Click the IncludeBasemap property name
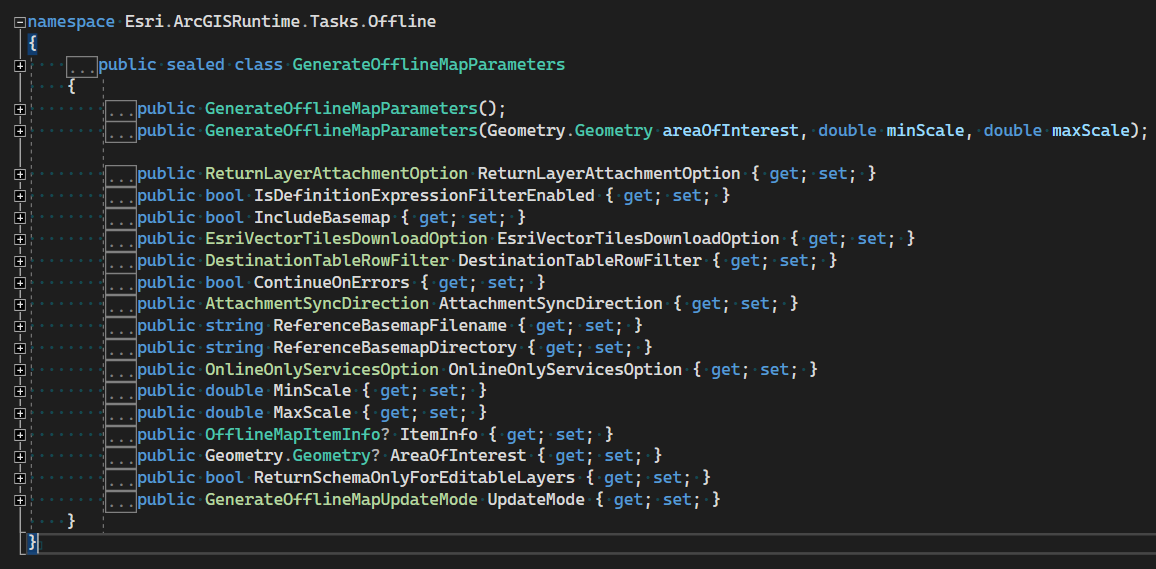1156x569 pixels. point(321,218)
